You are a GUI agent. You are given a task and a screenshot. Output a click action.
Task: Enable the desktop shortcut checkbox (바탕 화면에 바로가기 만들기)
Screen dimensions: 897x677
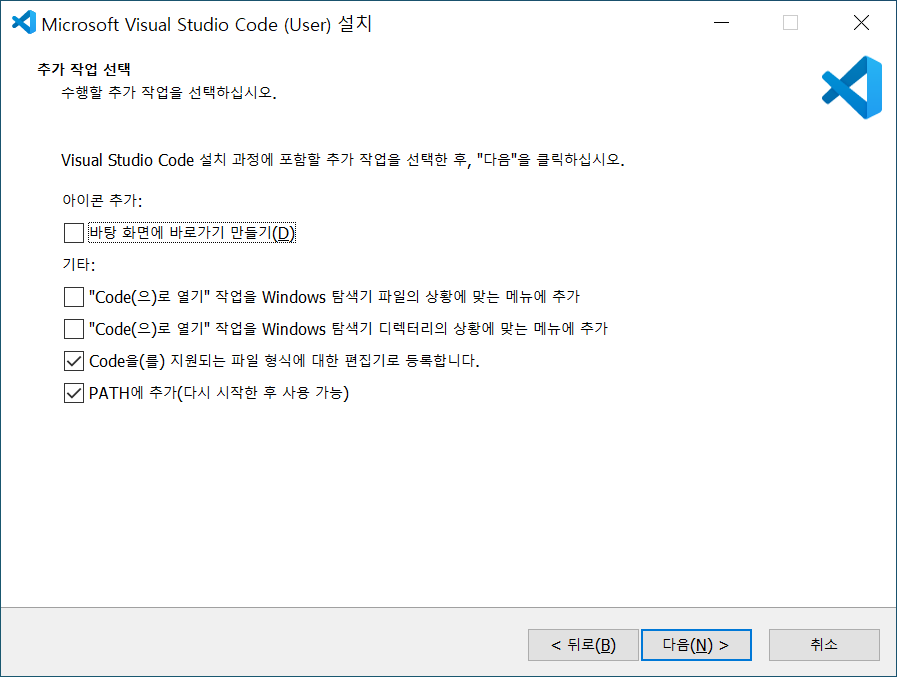point(74,233)
